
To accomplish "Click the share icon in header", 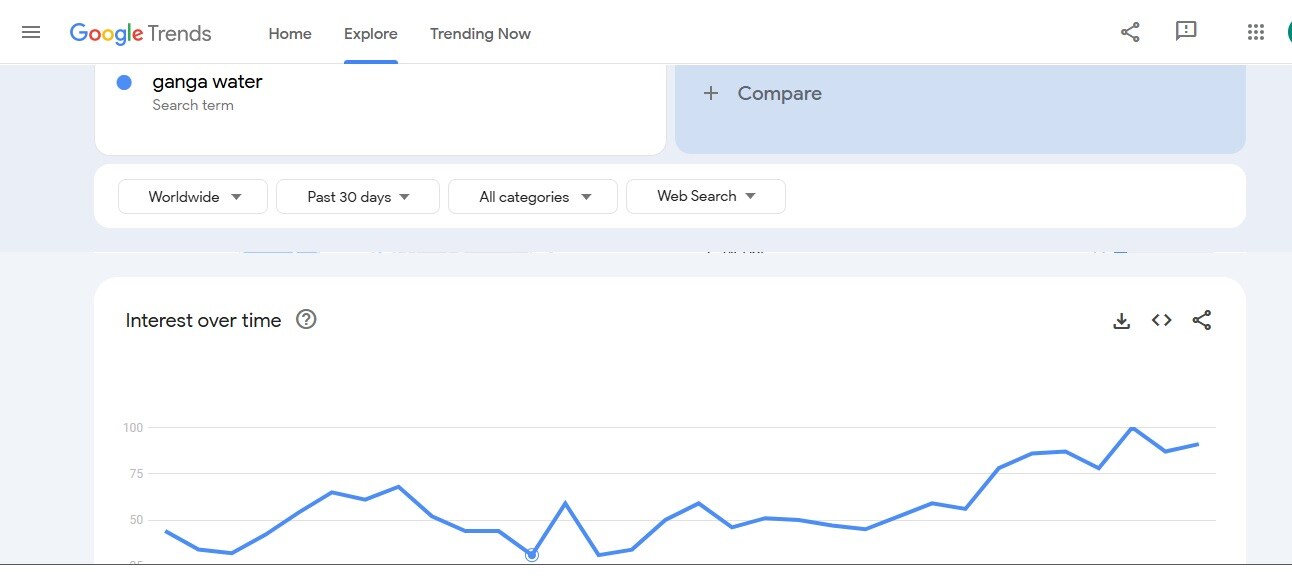I will 1130,32.
